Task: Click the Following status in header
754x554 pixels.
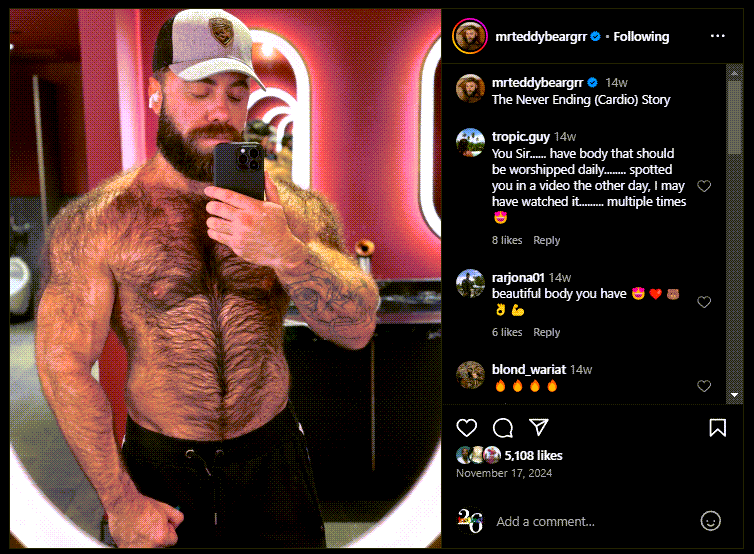Action: (x=641, y=37)
